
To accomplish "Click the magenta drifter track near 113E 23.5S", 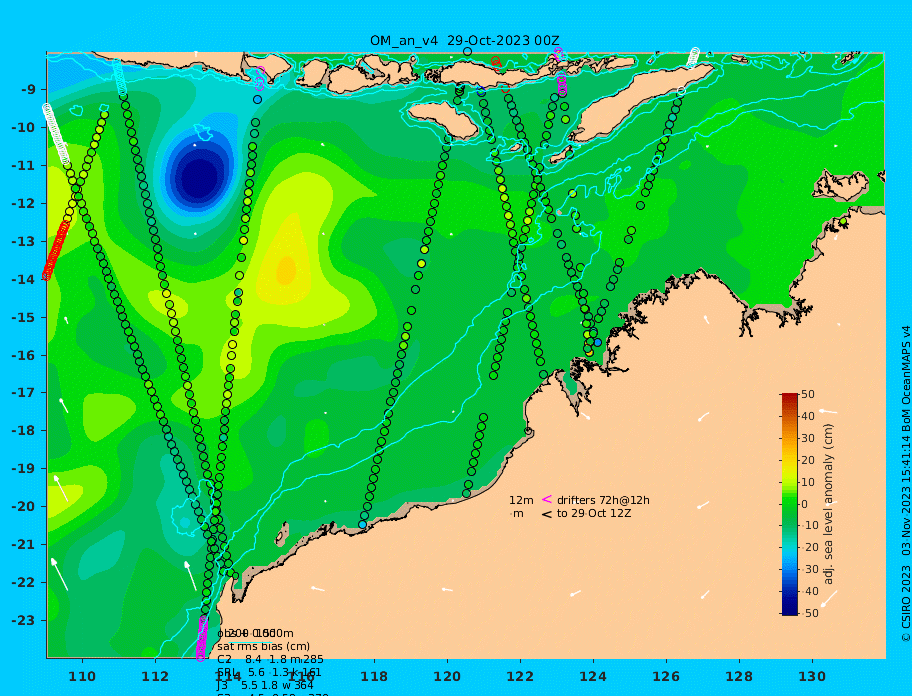I will (x=202, y=638).
